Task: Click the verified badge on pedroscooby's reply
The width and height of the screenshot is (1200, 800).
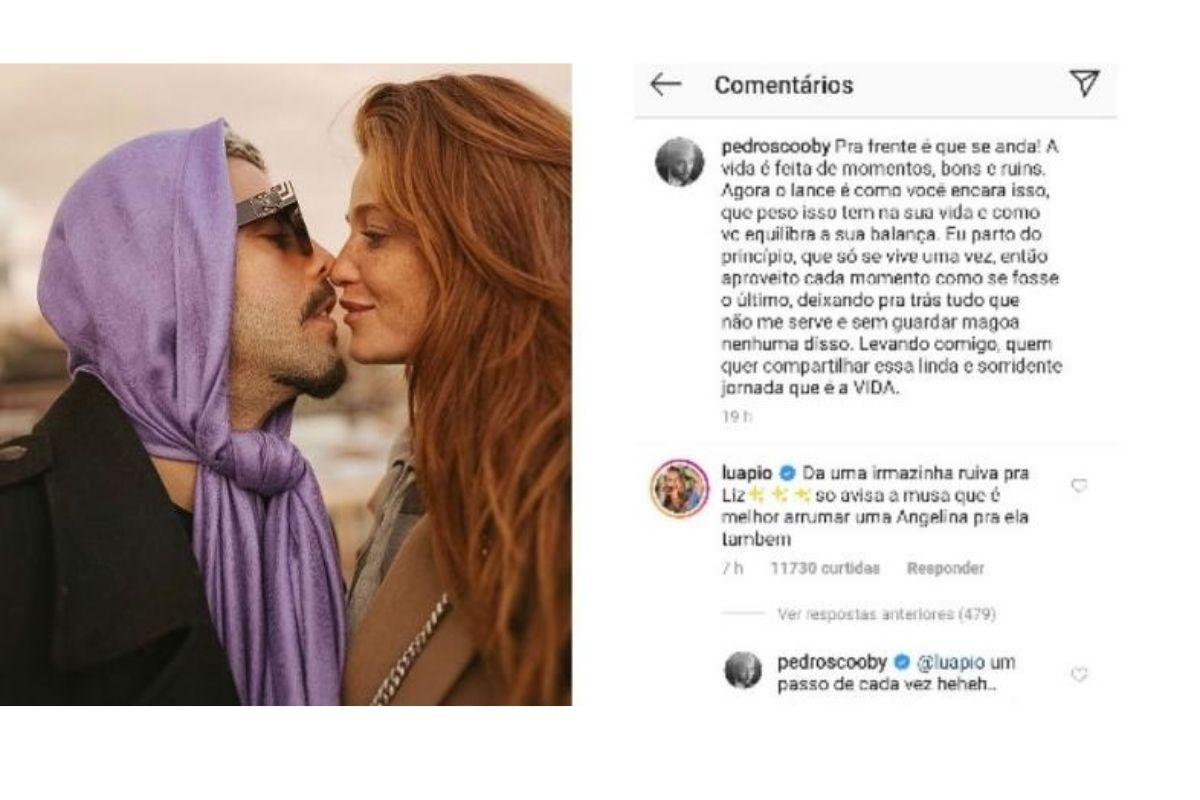Action: tap(900, 662)
